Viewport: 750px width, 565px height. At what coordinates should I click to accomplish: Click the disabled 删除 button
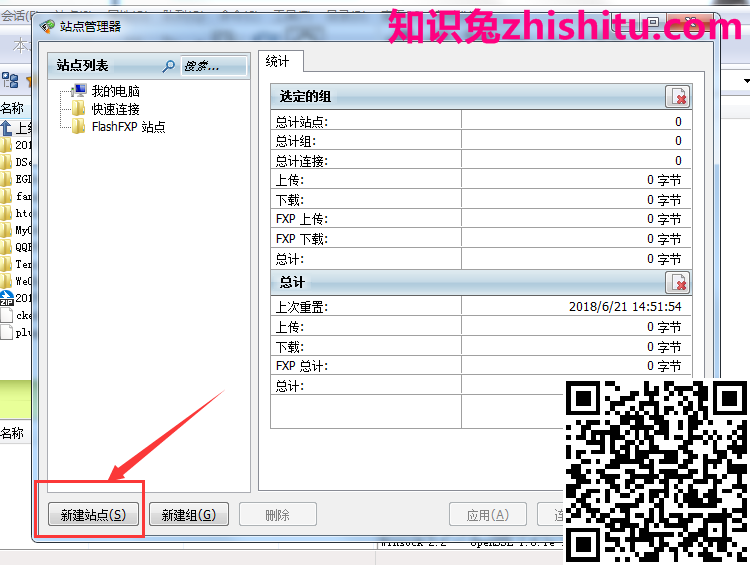[x=277, y=515]
